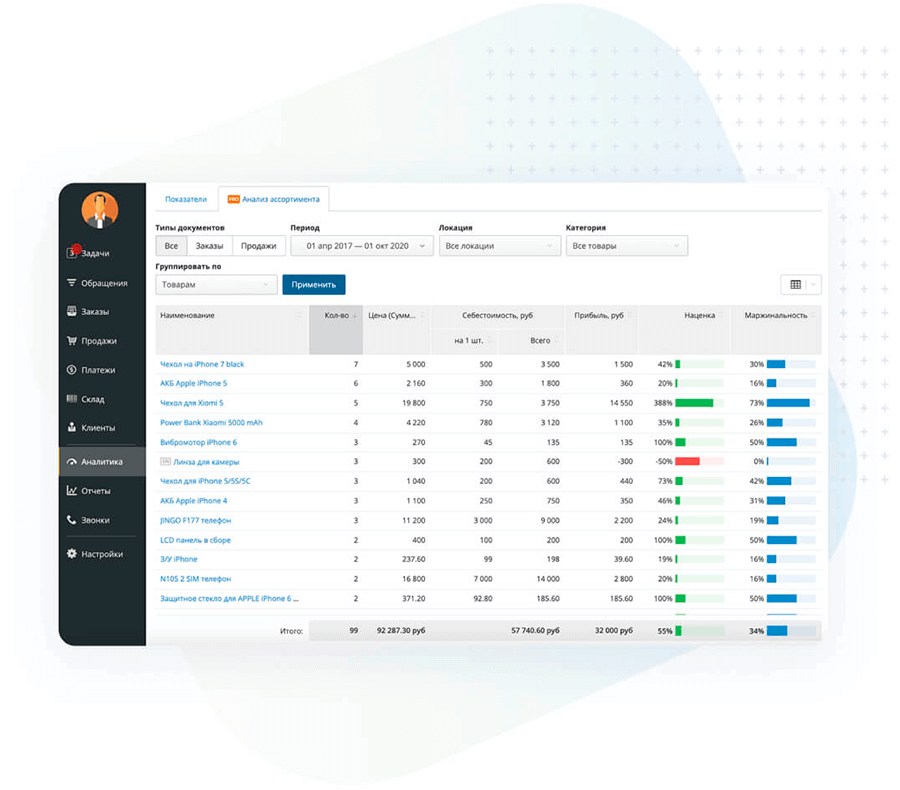This screenshot has width=900, height=790.
Task: Open Платежи in the sidebar
Action: (97, 370)
